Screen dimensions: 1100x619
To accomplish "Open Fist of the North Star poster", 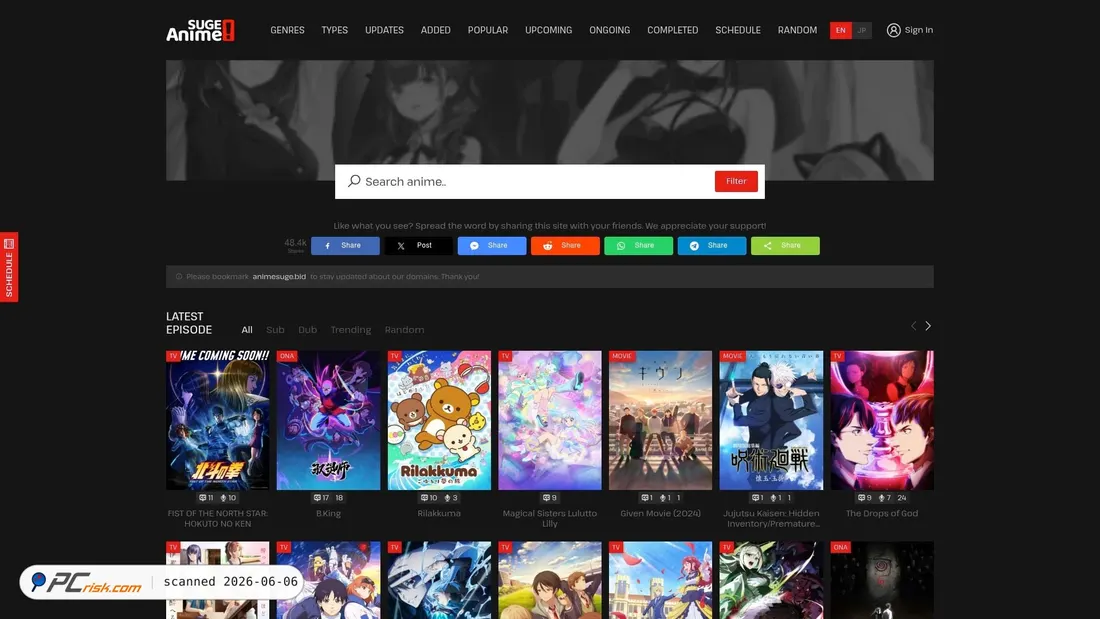I will (217, 420).
